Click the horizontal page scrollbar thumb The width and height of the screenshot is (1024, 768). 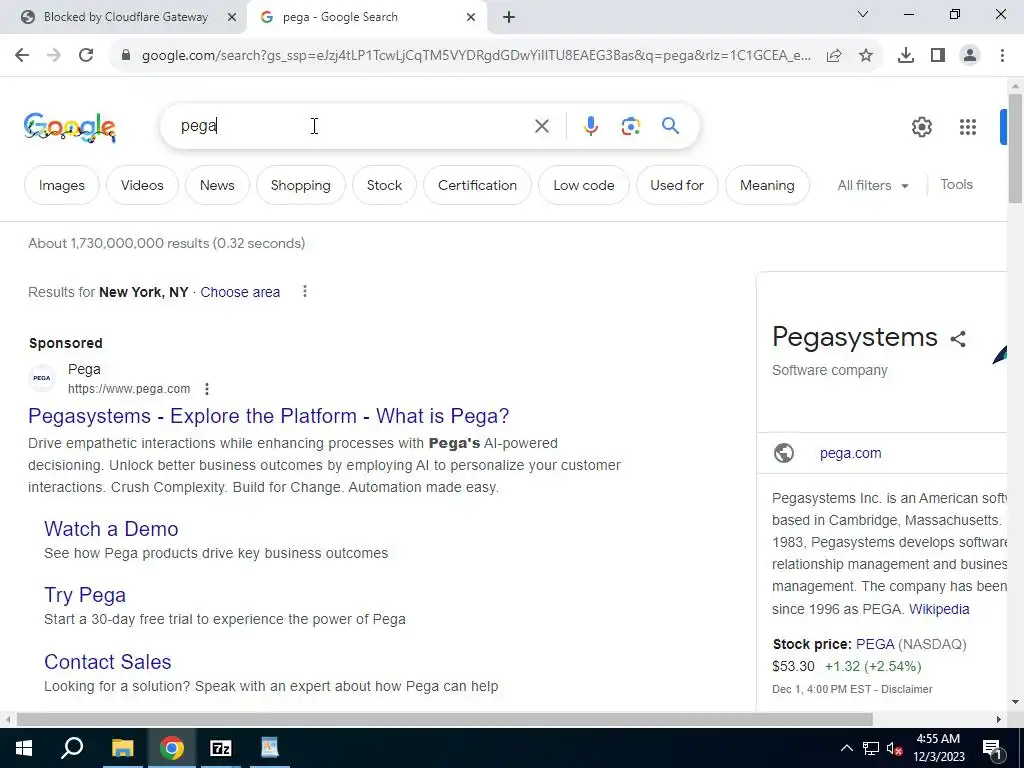point(445,720)
